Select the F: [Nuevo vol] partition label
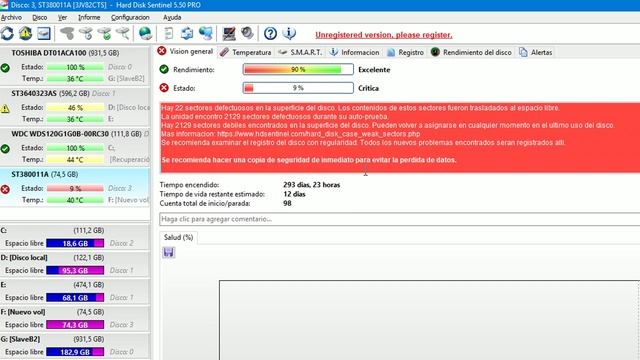The width and height of the screenshot is (640, 360). pos(23,312)
